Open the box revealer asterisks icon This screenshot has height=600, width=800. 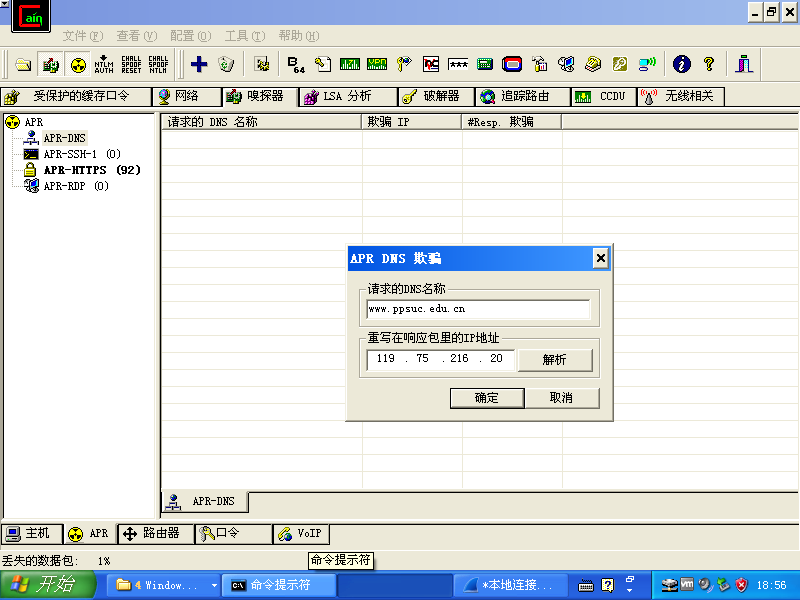(458, 64)
